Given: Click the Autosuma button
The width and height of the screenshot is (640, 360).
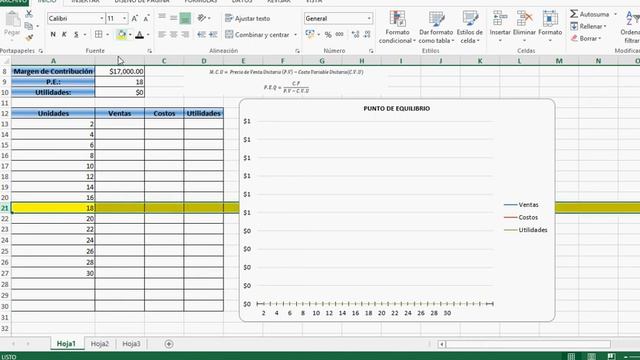Looking at the screenshot, I should (590, 14).
